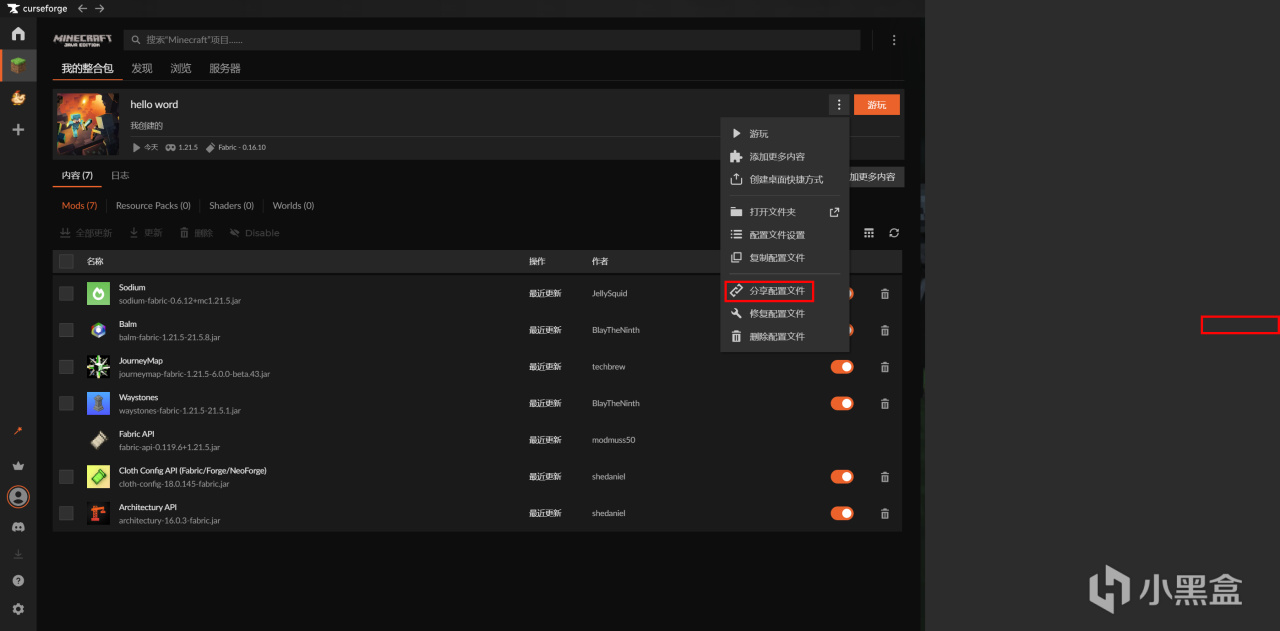
Task: Click the Minecraft Java Edition logo
Action: 83,40
